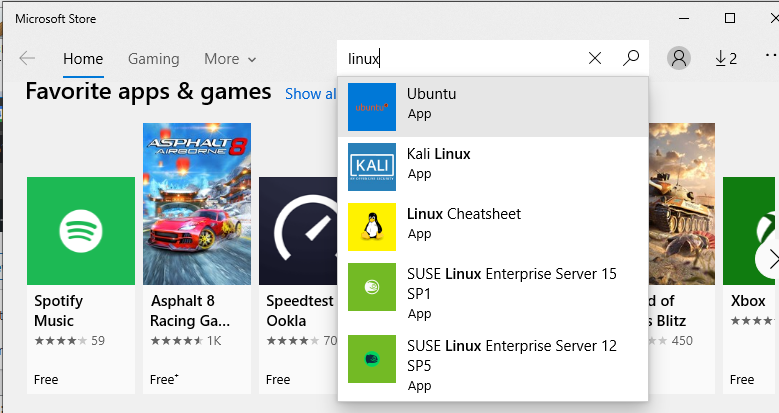The height and width of the screenshot is (413, 779).
Task: Open the Spotify Music app tile
Action: pos(81,285)
